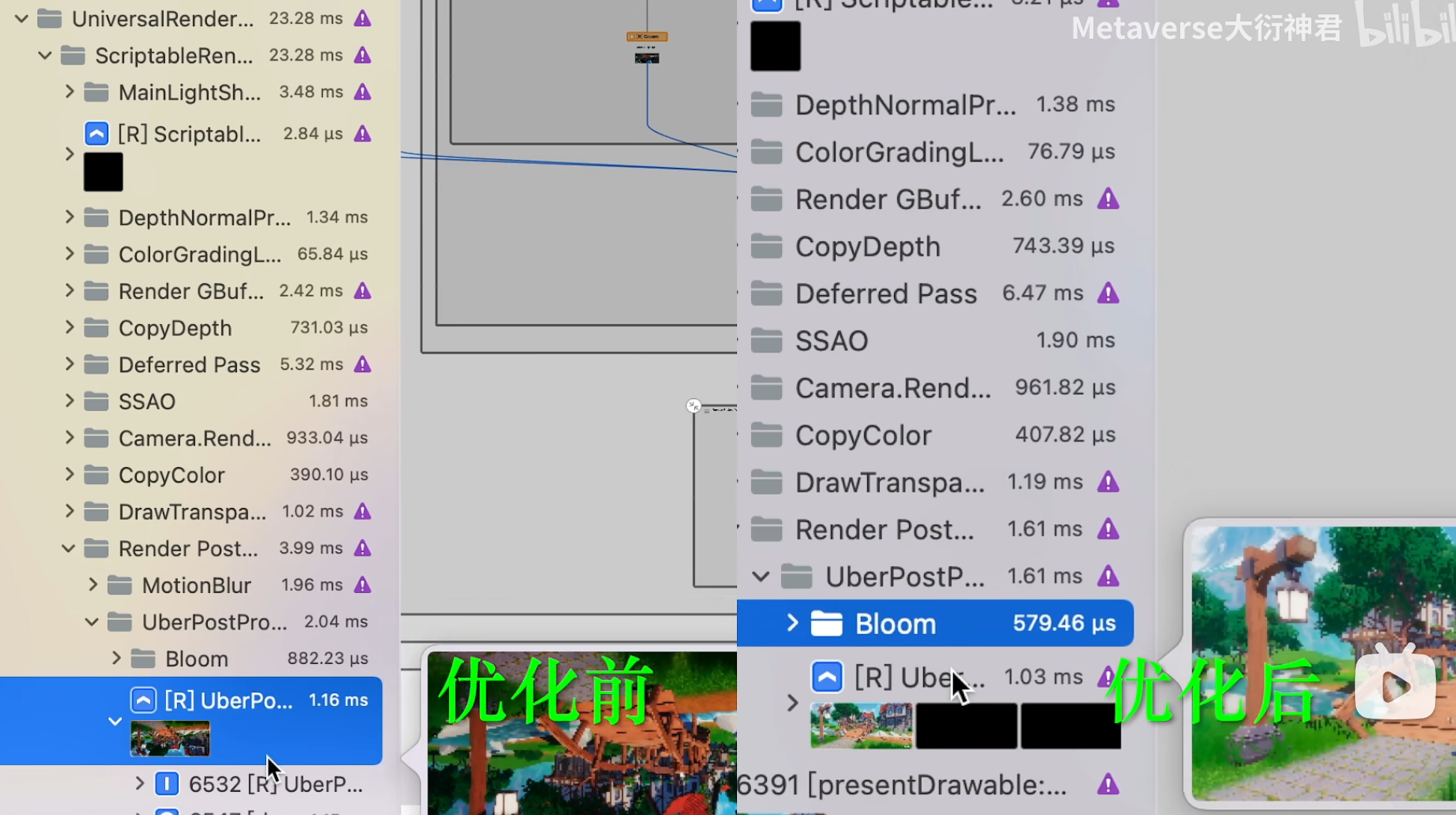Screen dimensions: 1456x815
Task: Click blue encoder icon of right [R] Uber... item
Action: (827, 677)
